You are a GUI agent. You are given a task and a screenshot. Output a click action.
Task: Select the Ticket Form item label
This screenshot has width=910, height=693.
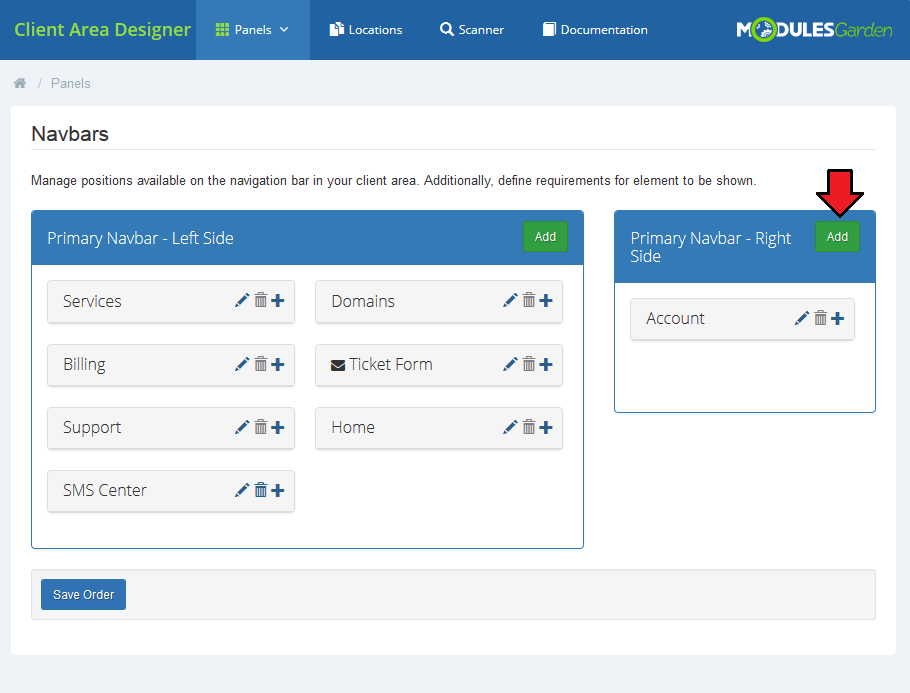click(391, 364)
